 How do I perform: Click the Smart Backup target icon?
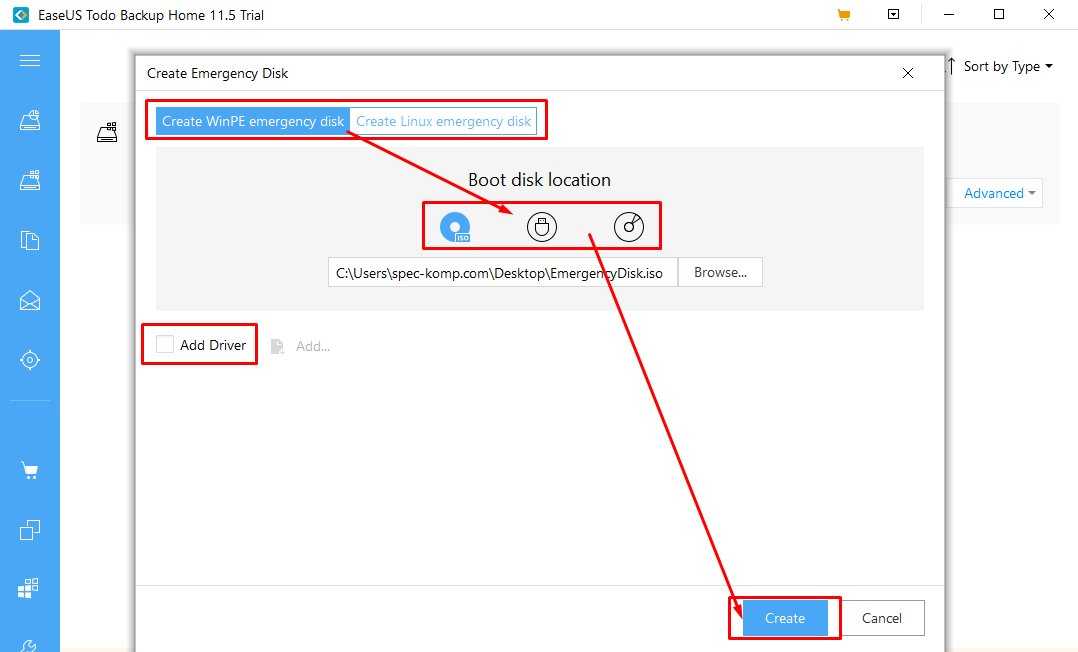(x=30, y=360)
